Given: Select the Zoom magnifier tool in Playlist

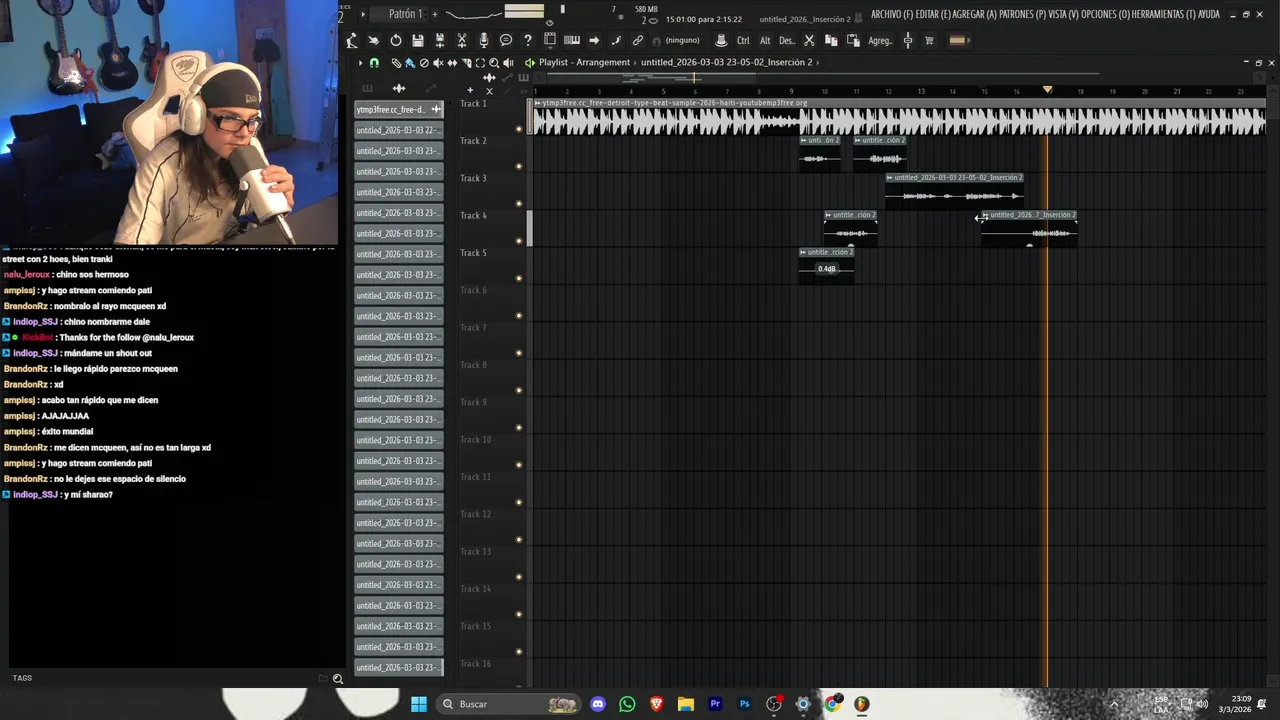Looking at the screenshot, I should (494, 62).
